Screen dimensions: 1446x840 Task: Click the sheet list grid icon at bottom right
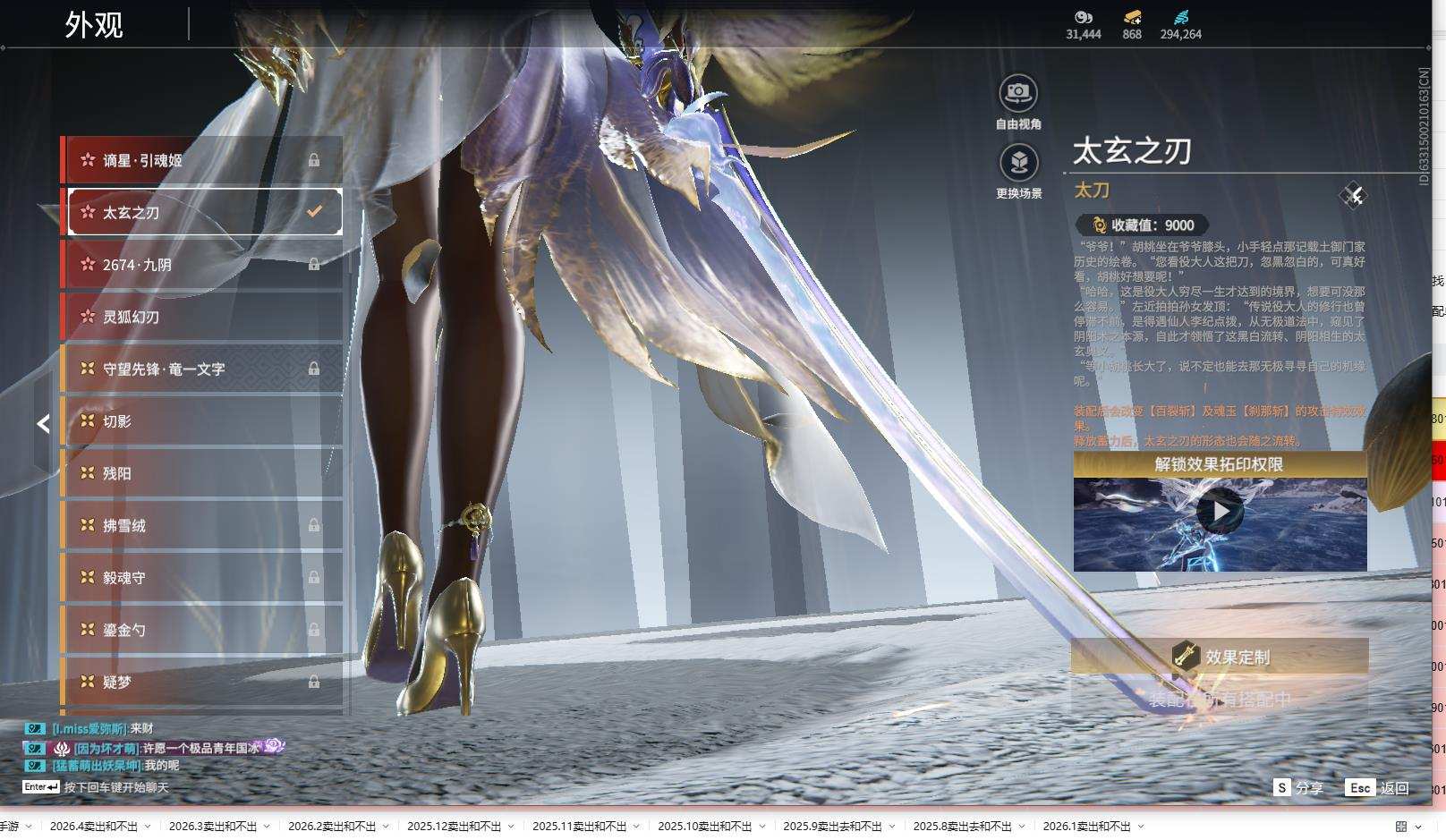[x=1401, y=827]
